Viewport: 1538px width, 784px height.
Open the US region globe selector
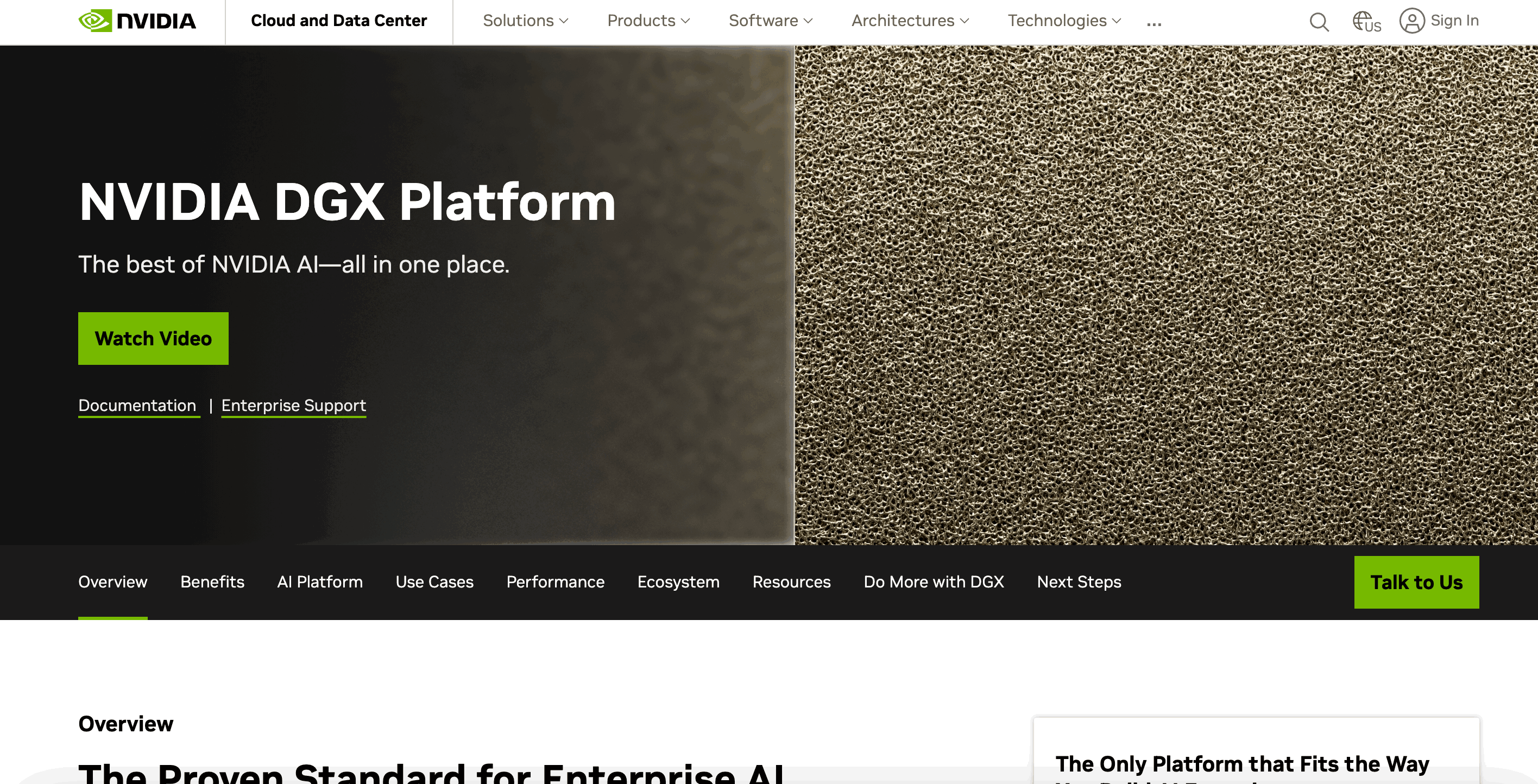coord(1366,22)
